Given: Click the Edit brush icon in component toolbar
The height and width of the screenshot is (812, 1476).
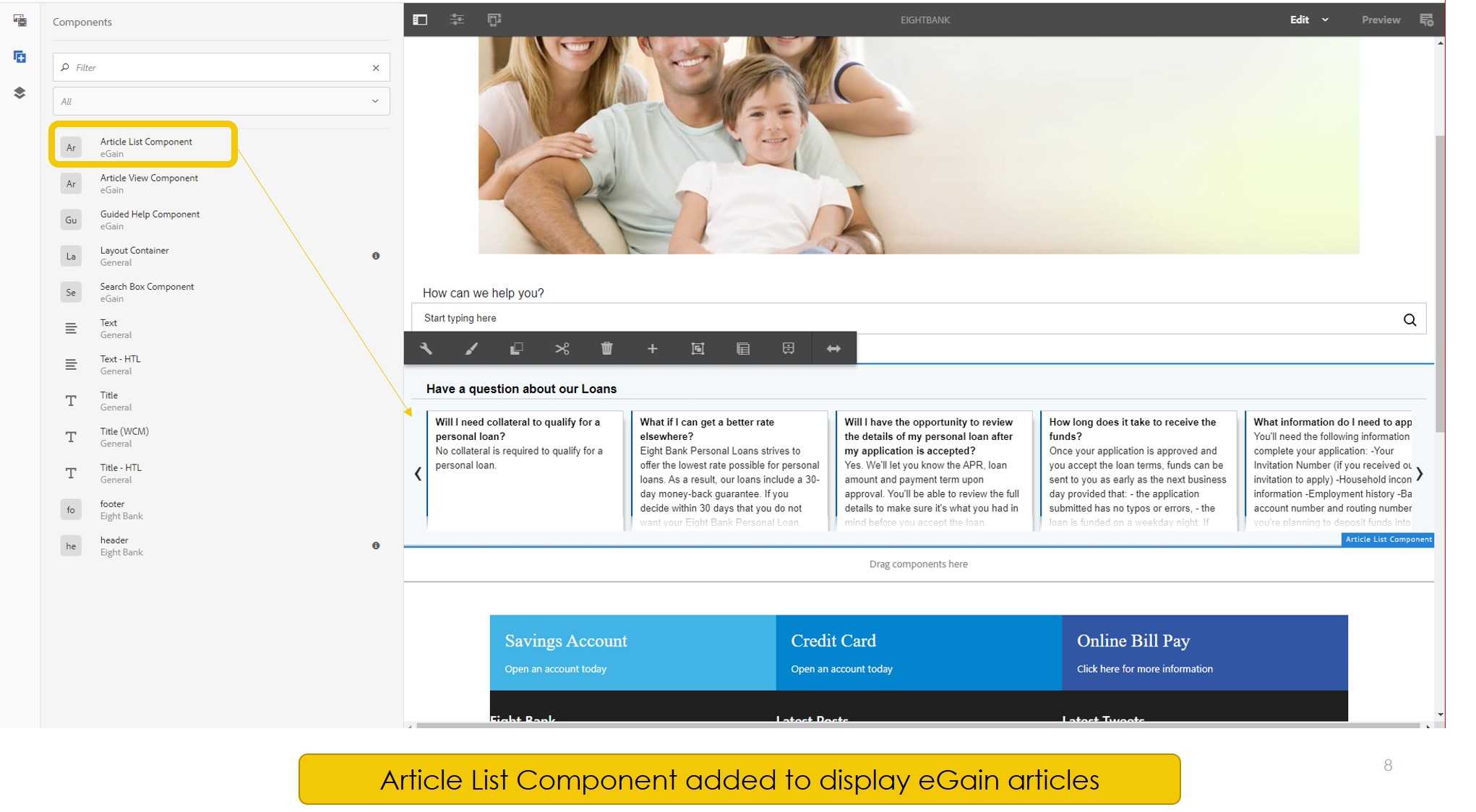Looking at the screenshot, I should click(x=471, y=348).
